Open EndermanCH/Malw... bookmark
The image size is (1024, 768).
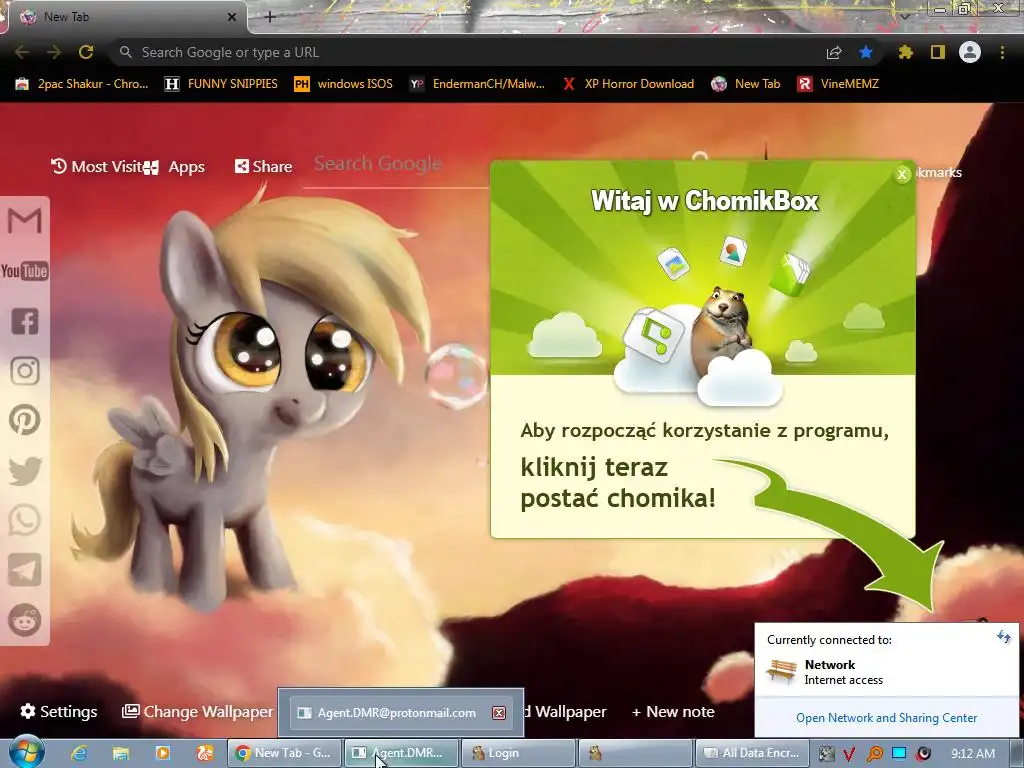(x=477, y=84)
